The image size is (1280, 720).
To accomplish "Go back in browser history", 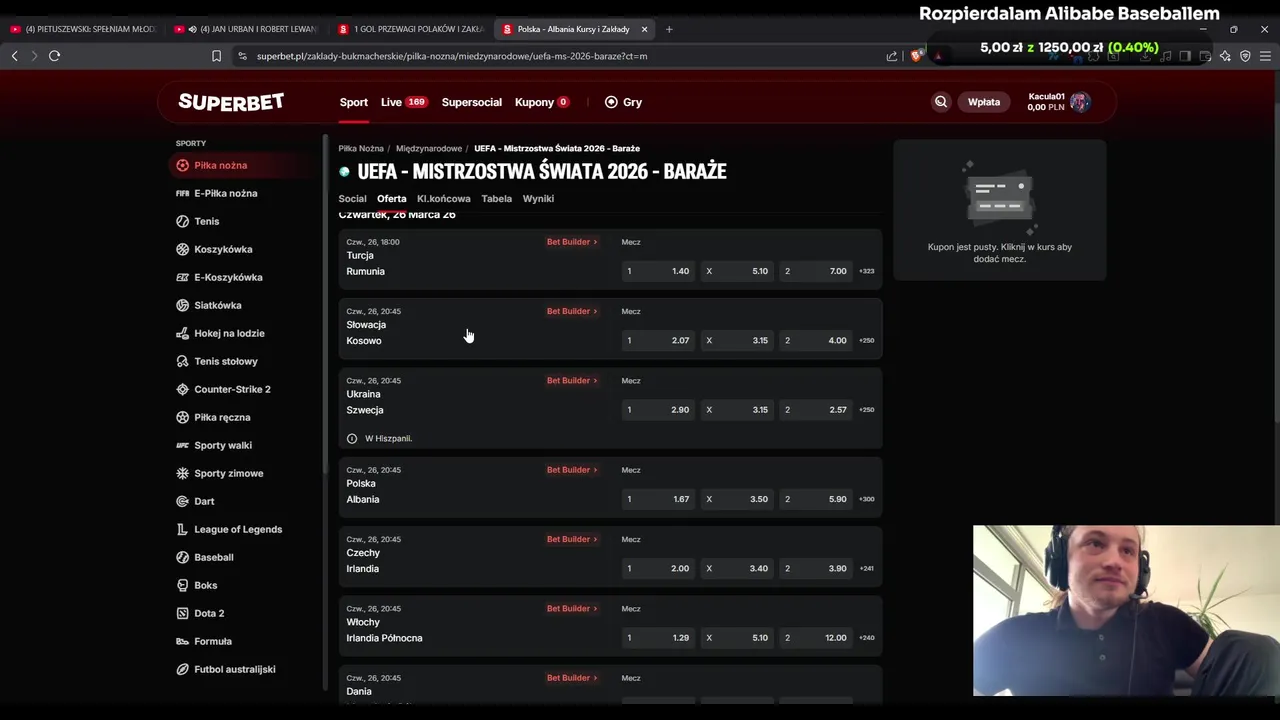I will coord(14,56).
